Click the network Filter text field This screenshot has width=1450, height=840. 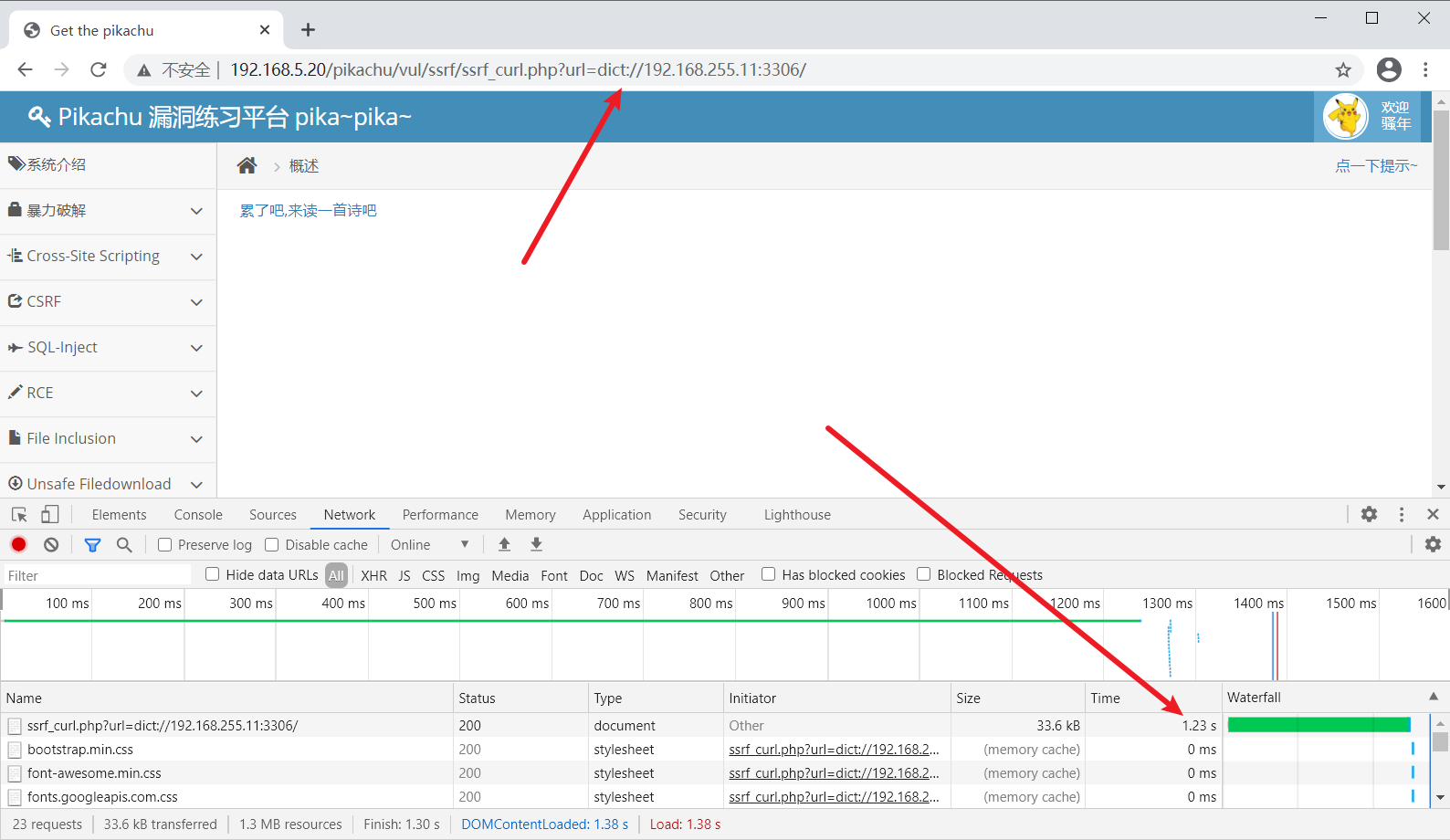(98, 575)
